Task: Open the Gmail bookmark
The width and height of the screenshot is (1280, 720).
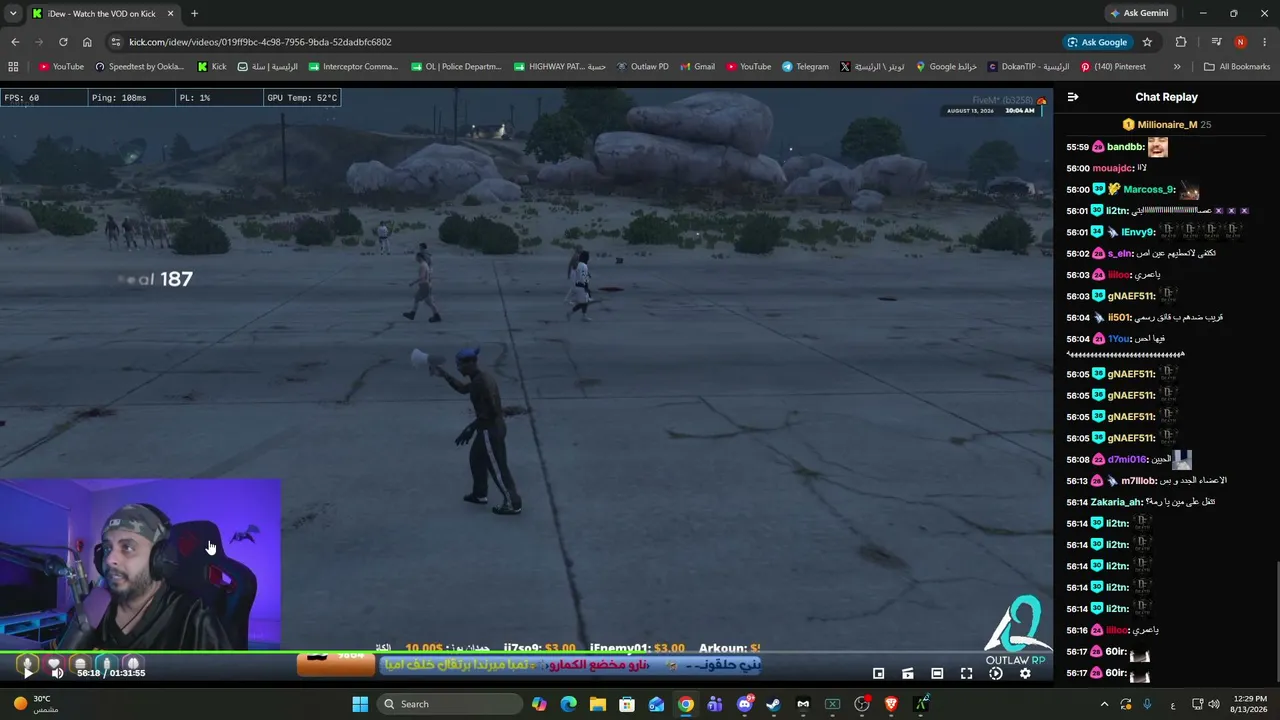Action: pos(697,67)
